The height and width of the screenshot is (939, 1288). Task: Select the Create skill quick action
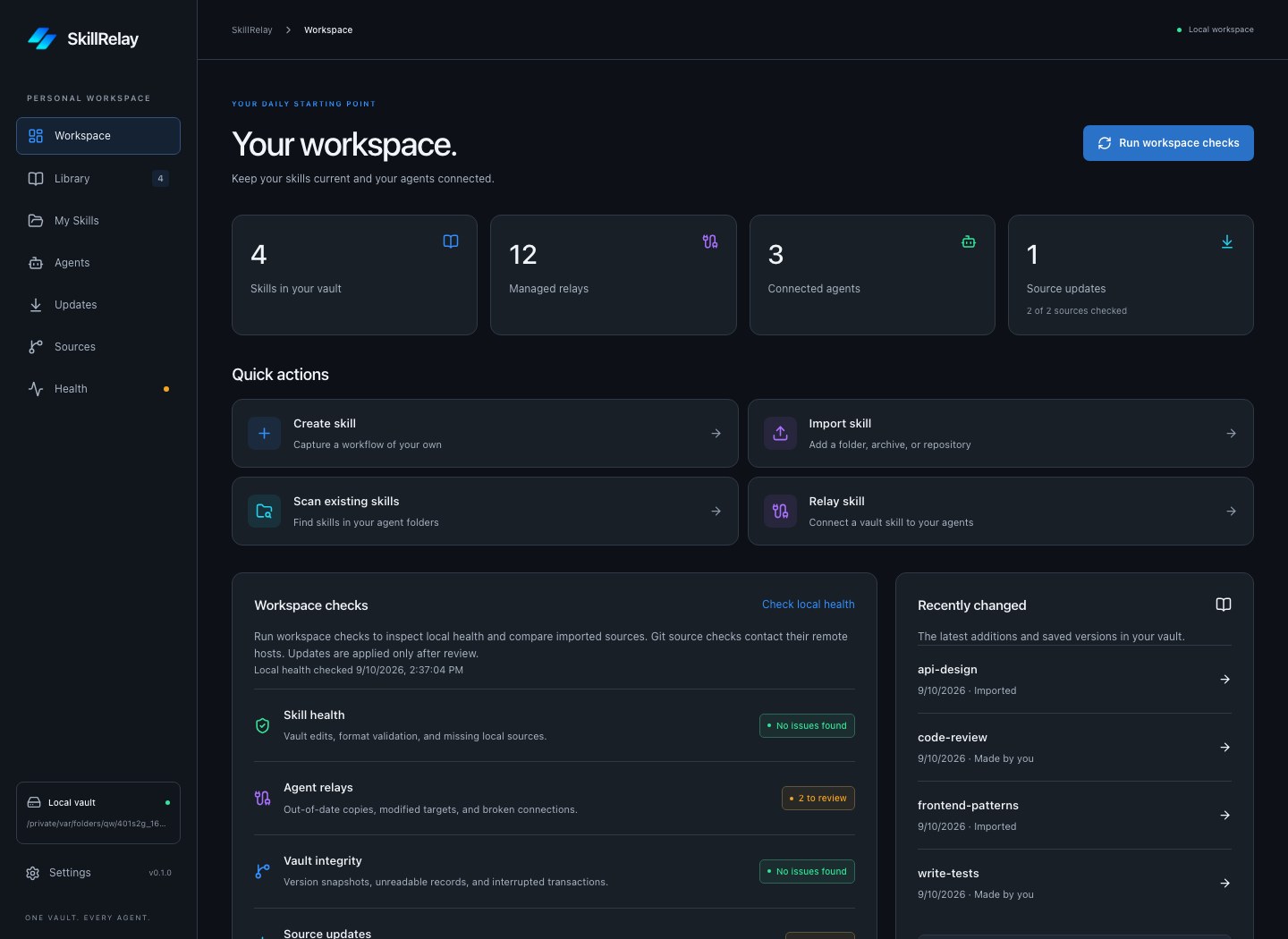pyautogui.click(x=485, y=433)
